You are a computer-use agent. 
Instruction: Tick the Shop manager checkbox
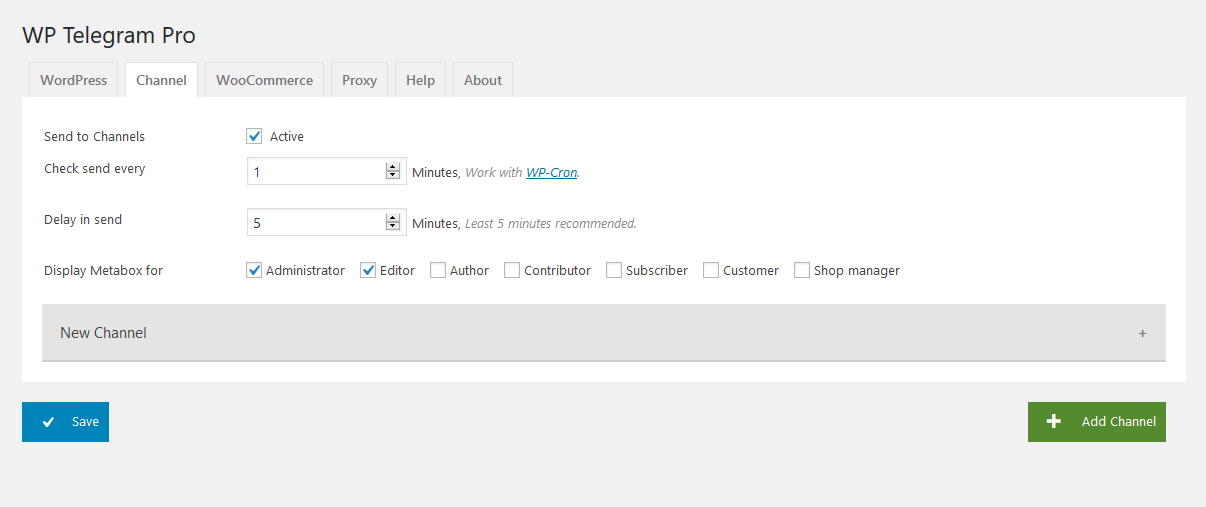tap(802, 270)
